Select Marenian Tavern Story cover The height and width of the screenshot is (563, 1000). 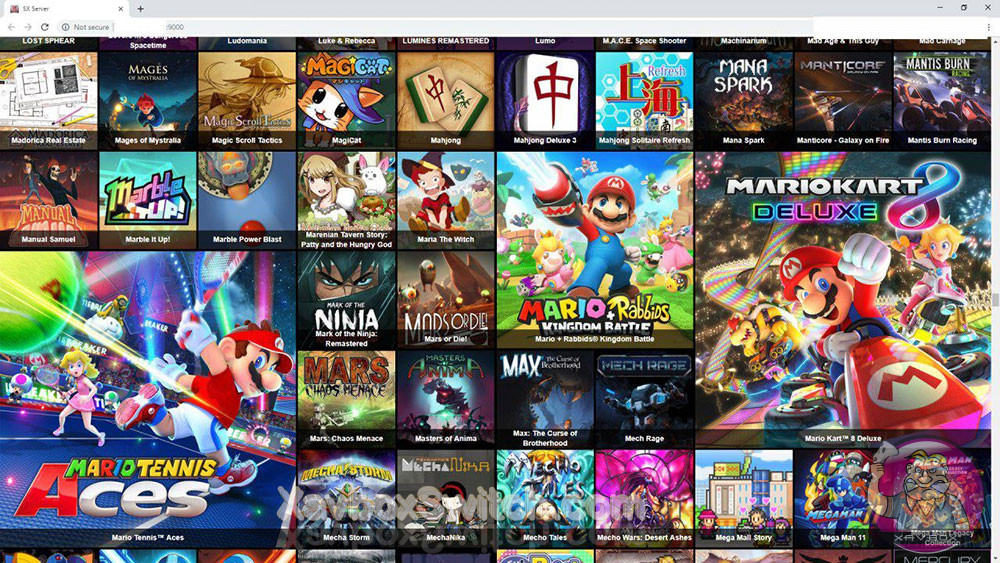(x=346, y=200)
